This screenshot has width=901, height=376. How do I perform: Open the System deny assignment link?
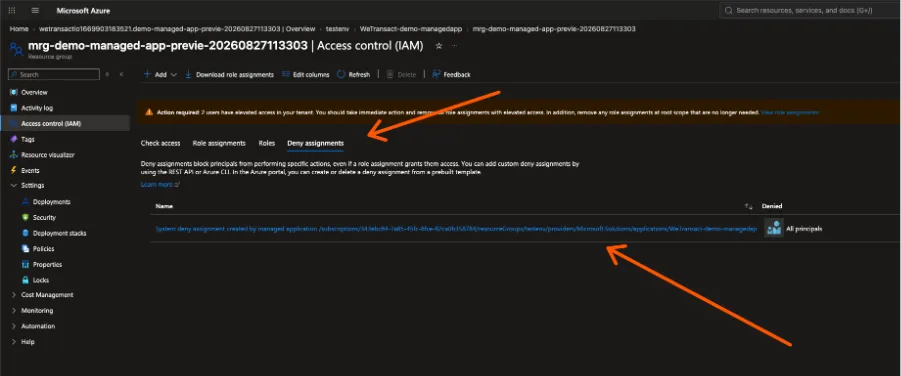pyautogui.click(x=456, y=229)
